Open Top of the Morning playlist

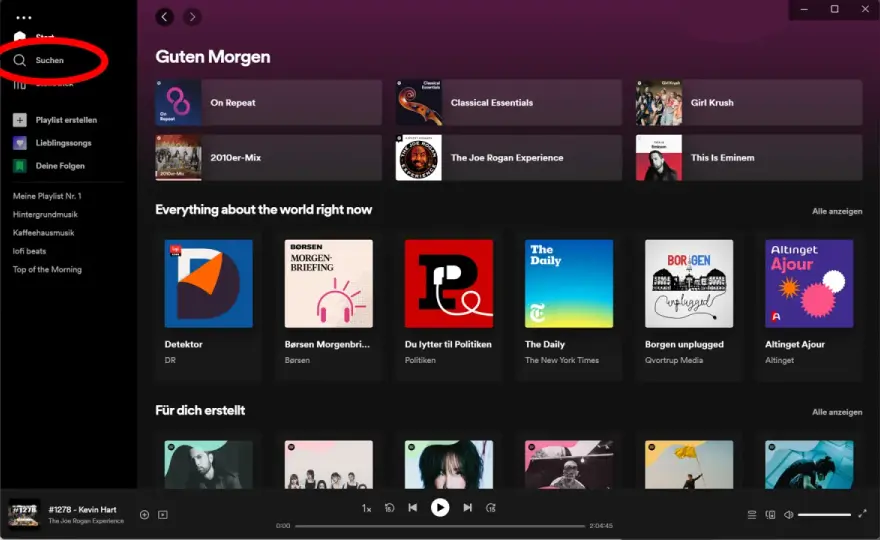tap(47, 269)
